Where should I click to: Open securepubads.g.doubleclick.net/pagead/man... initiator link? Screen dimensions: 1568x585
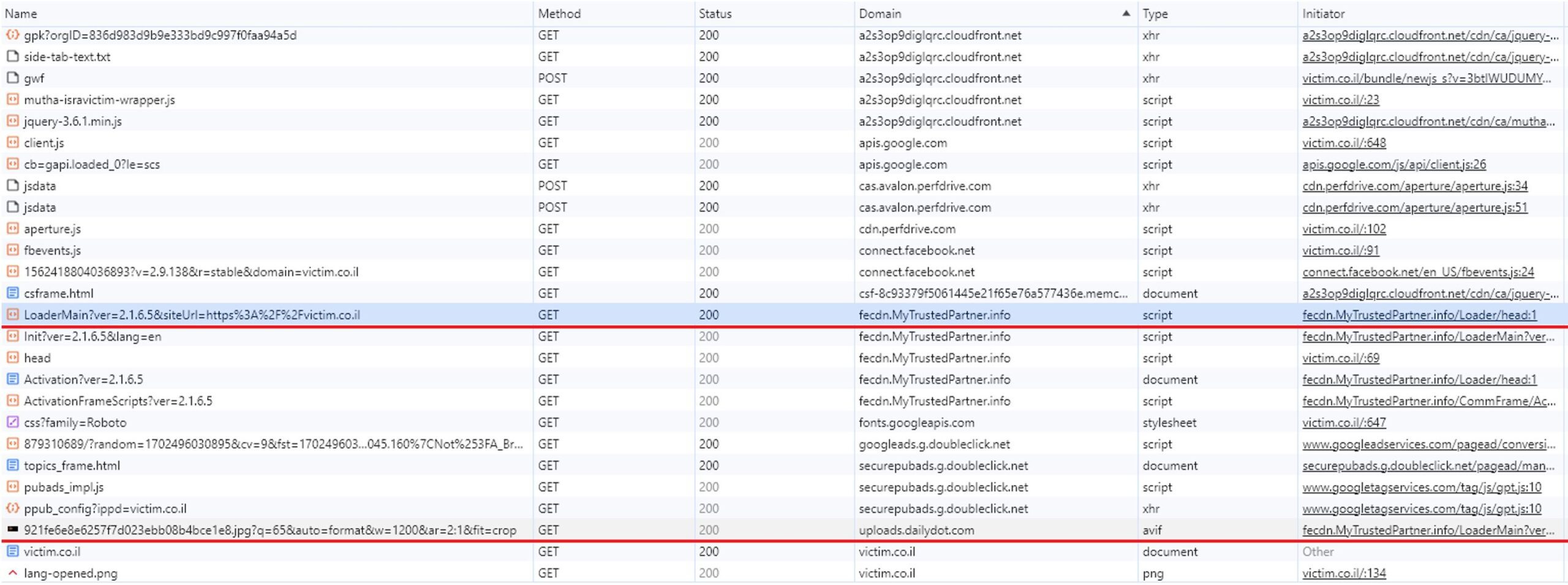coord(1428,465)
